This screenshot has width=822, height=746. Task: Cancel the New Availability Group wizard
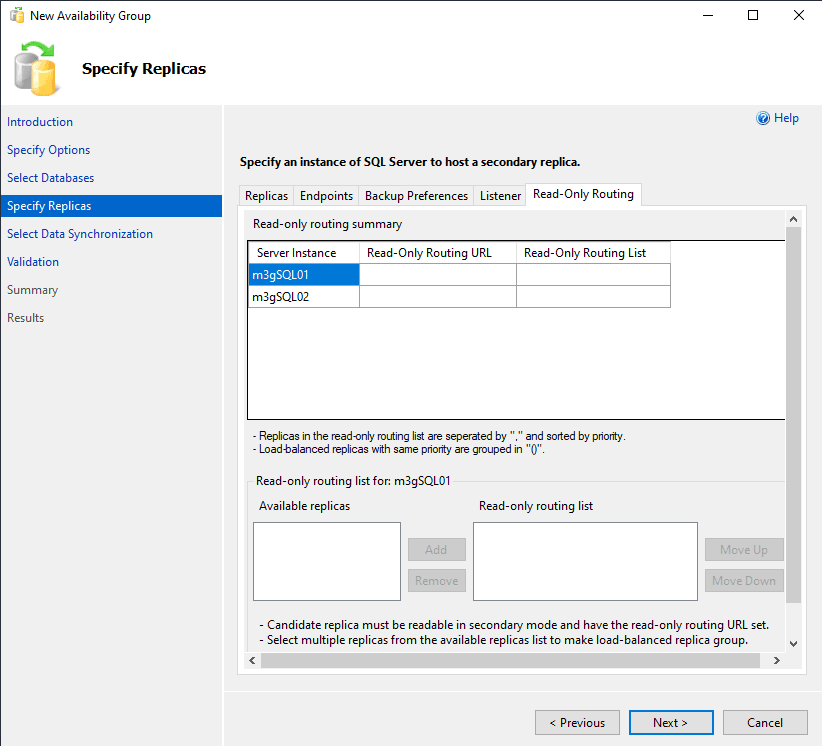(765, 722)
